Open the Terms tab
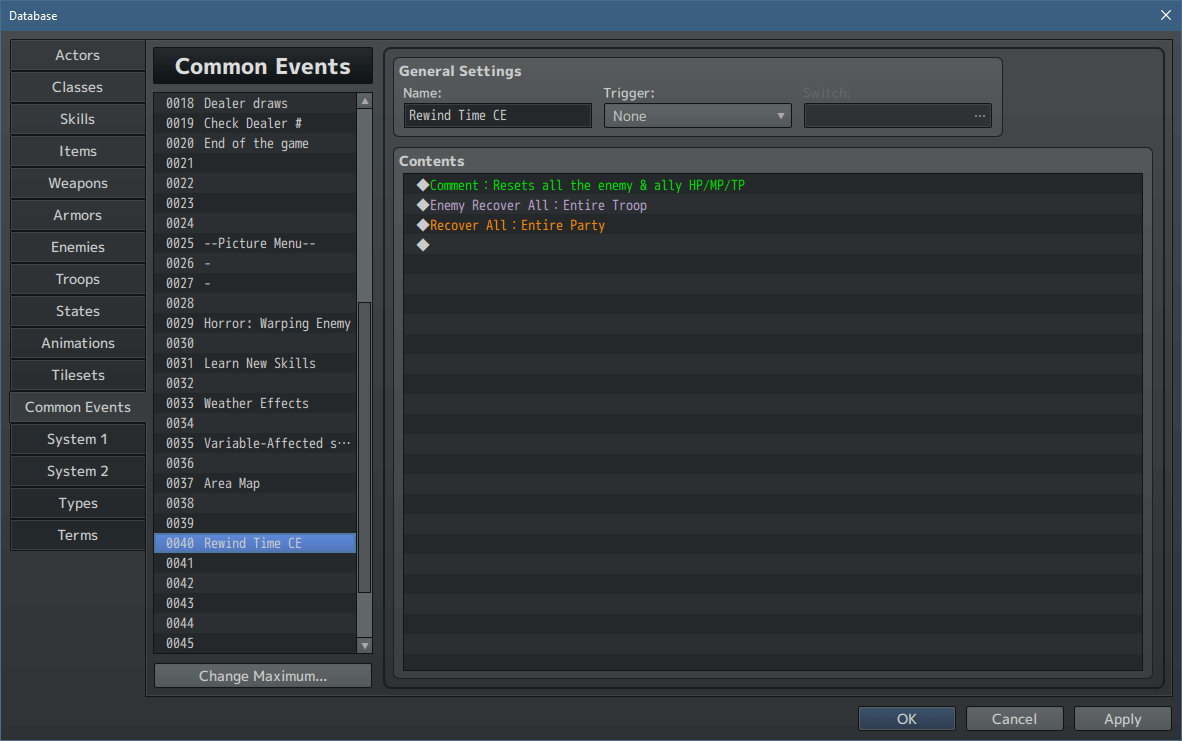Viewport: 1182px width, 741px height. pos(78,535)
